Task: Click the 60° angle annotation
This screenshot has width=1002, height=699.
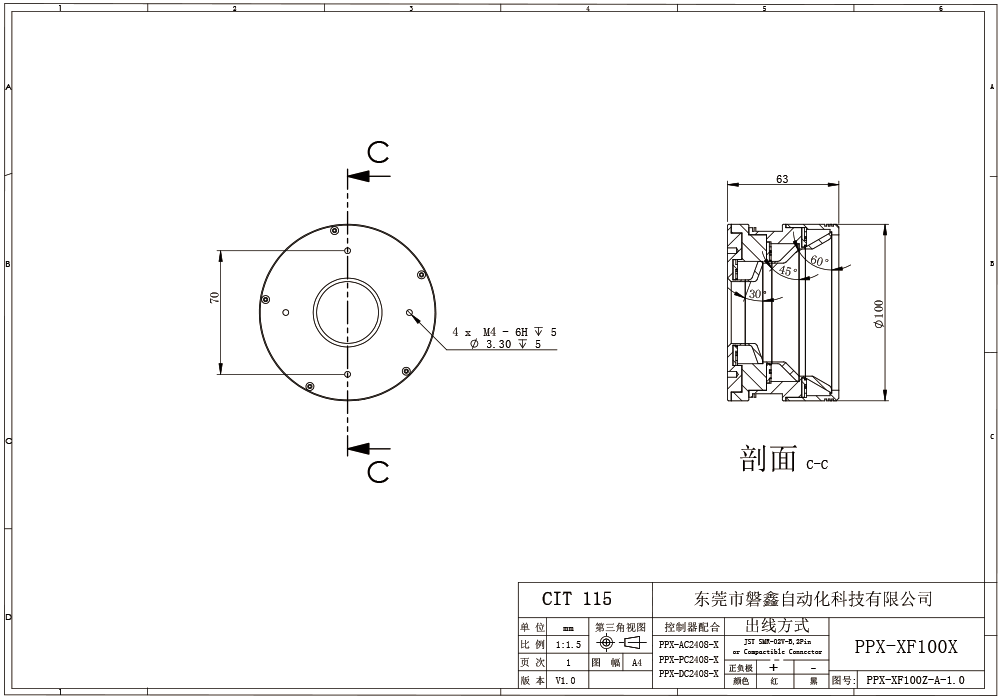Action: point(820,261)
